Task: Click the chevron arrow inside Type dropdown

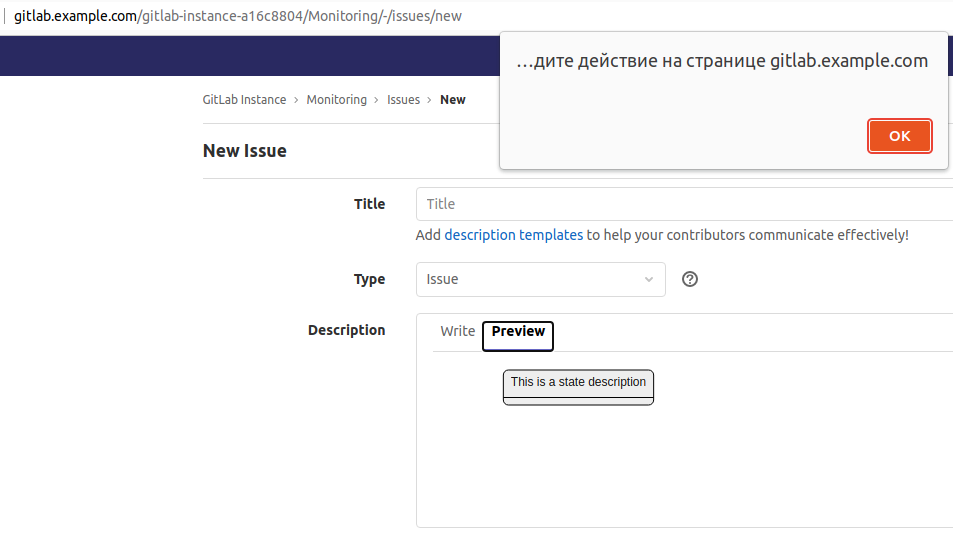Action: [x=648, y=280]
